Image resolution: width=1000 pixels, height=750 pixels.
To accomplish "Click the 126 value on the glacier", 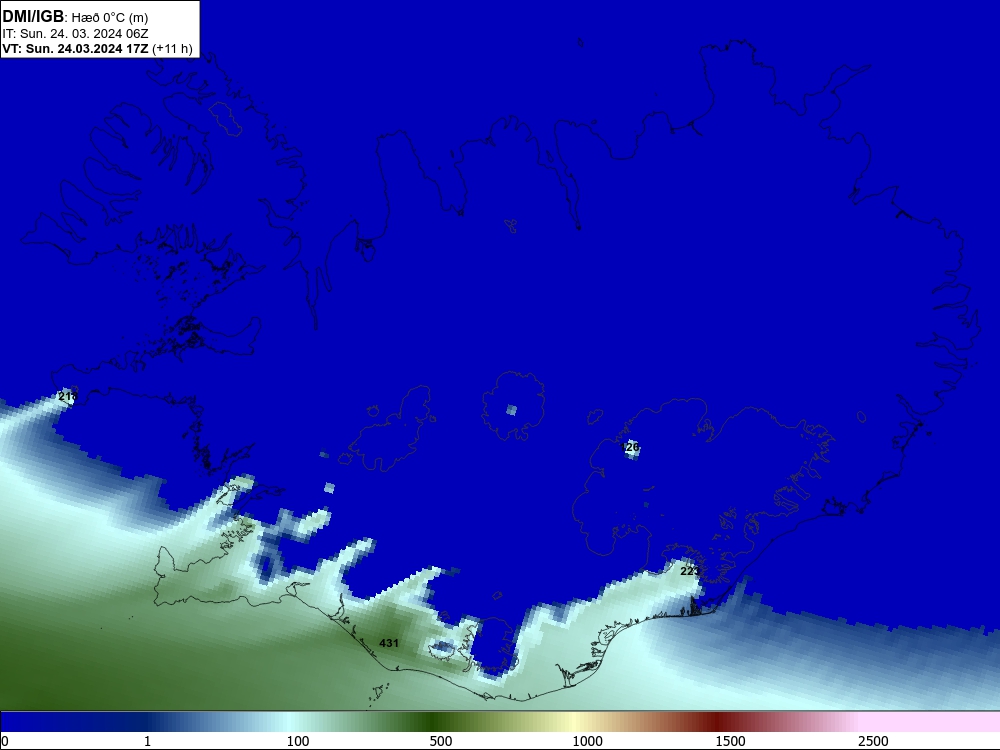I will (x=630, y=447).
